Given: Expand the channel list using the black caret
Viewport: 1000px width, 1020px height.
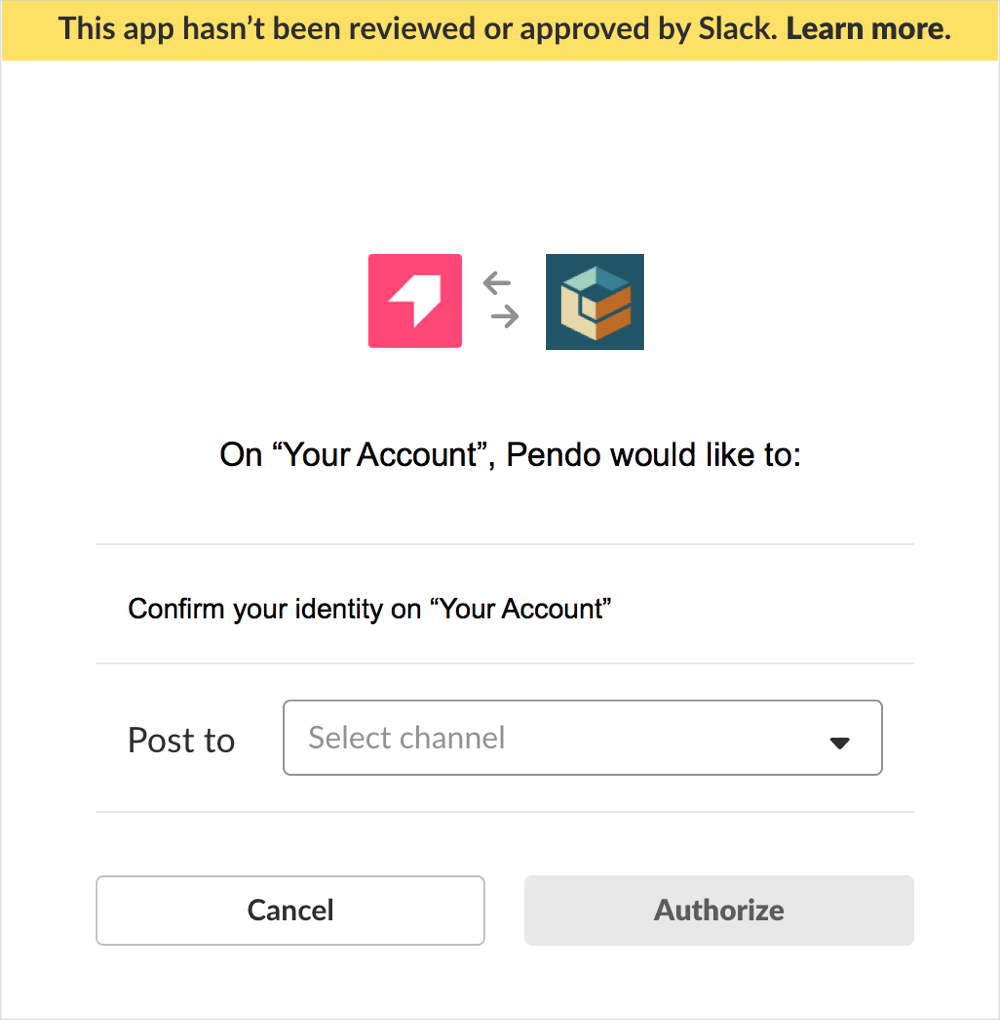Looking at the screenshot, I should click(x=840, y=742).
